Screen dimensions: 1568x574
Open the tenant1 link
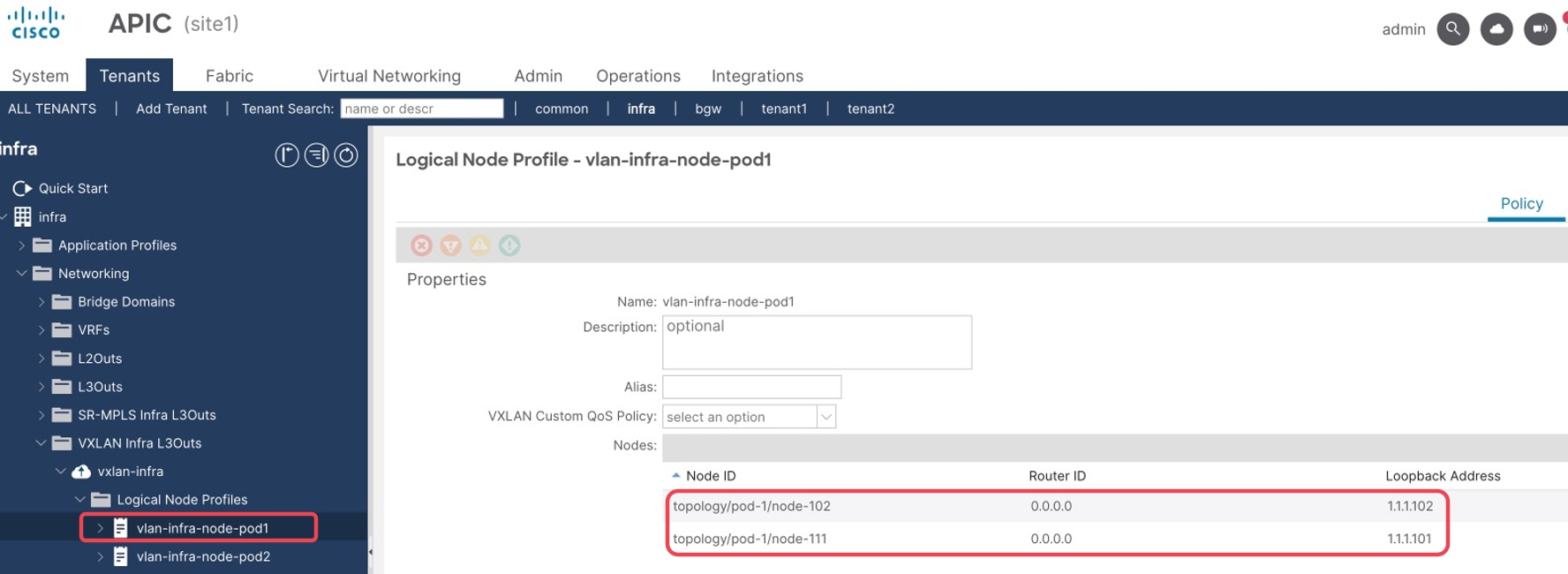pyautogui.click(x=784, y=109)
